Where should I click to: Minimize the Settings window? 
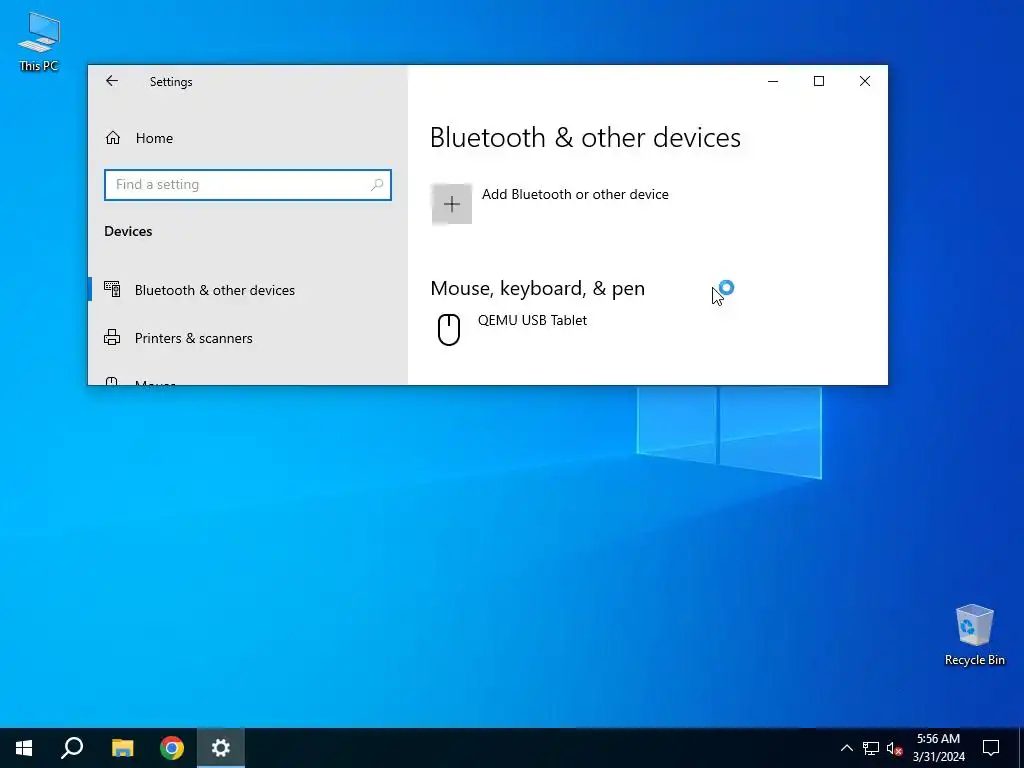pos(773,81)
